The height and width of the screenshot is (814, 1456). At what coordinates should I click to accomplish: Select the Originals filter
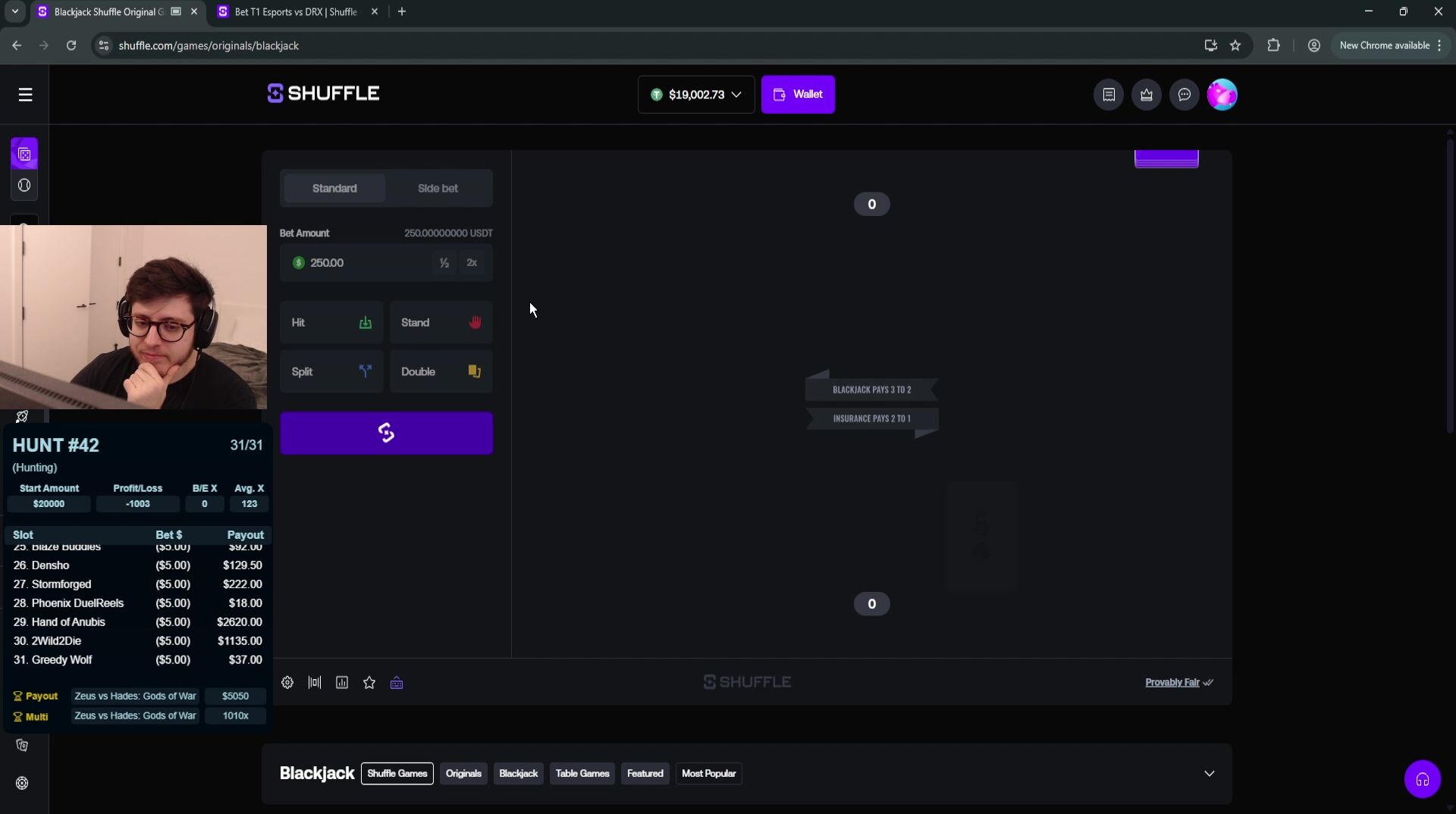(x=463, y=774)
